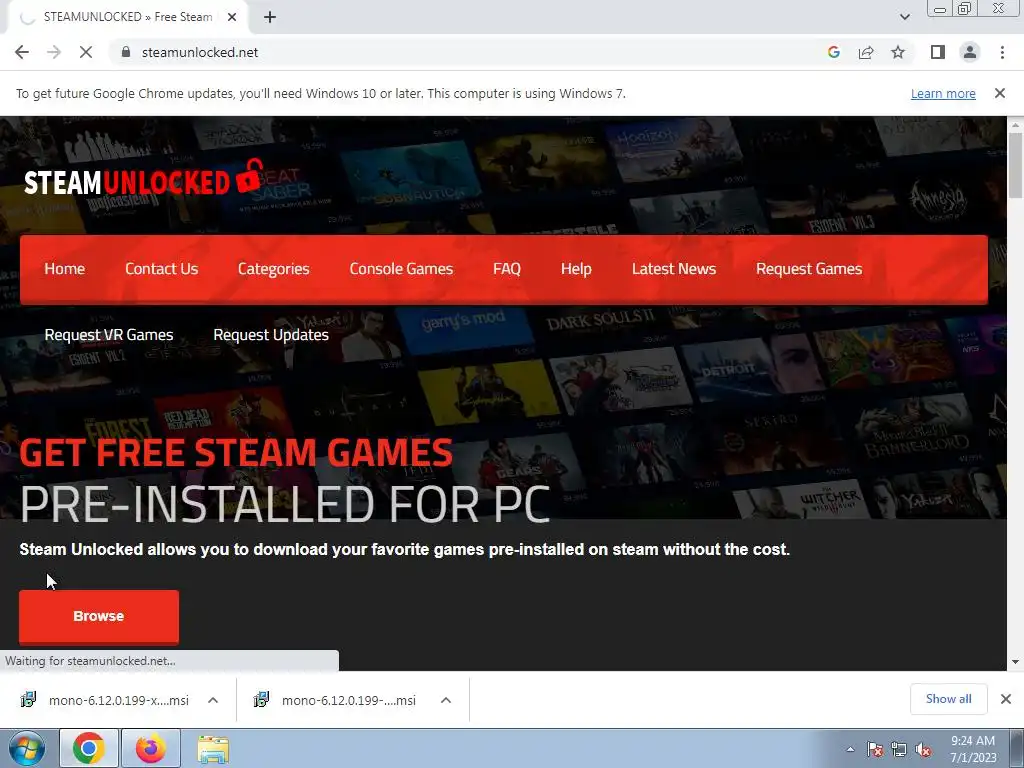Close the STEAMUNLOCKED tab

tap(231, 17)
